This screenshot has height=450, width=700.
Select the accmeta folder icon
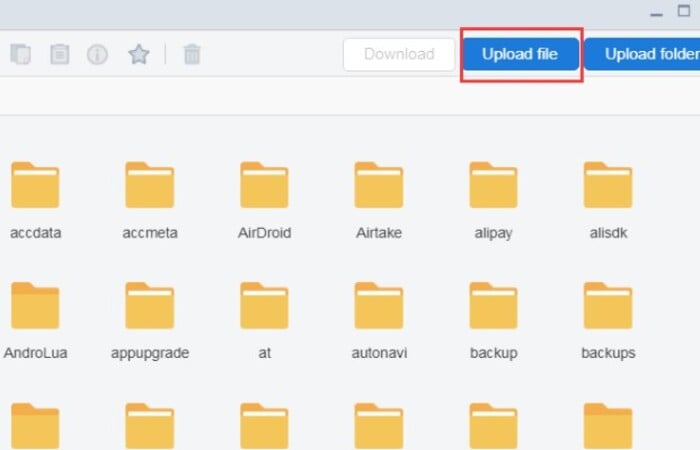click(150, 185)
